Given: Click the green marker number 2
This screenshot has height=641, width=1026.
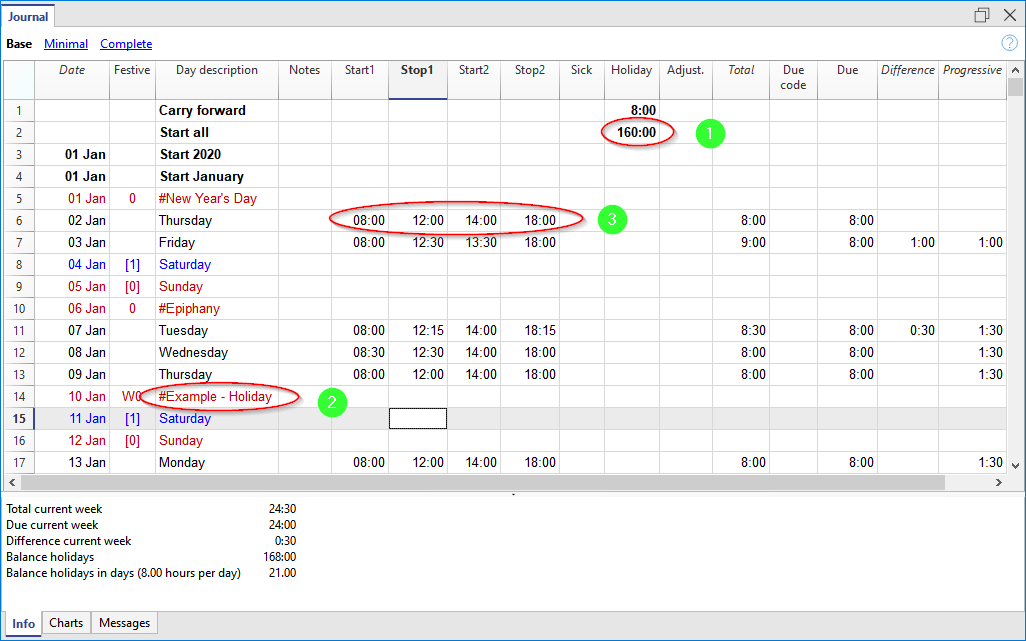Looking at the screenshot, I should pos(333,402).
